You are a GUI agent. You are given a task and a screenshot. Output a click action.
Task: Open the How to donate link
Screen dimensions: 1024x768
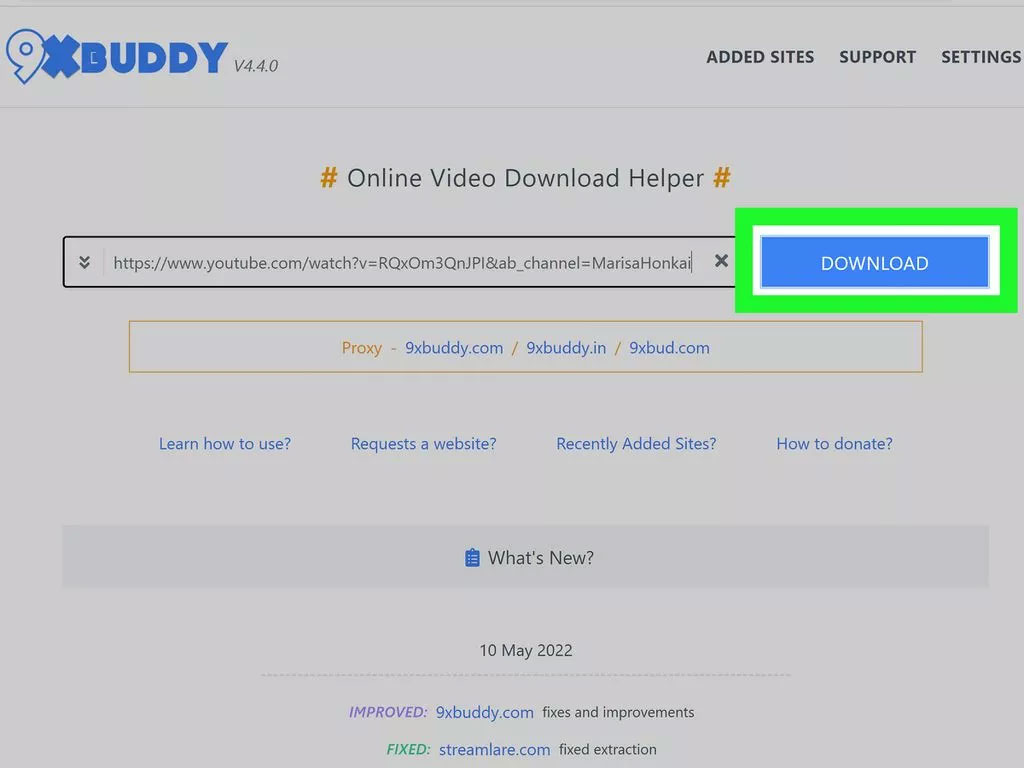[x=834, y=444]
